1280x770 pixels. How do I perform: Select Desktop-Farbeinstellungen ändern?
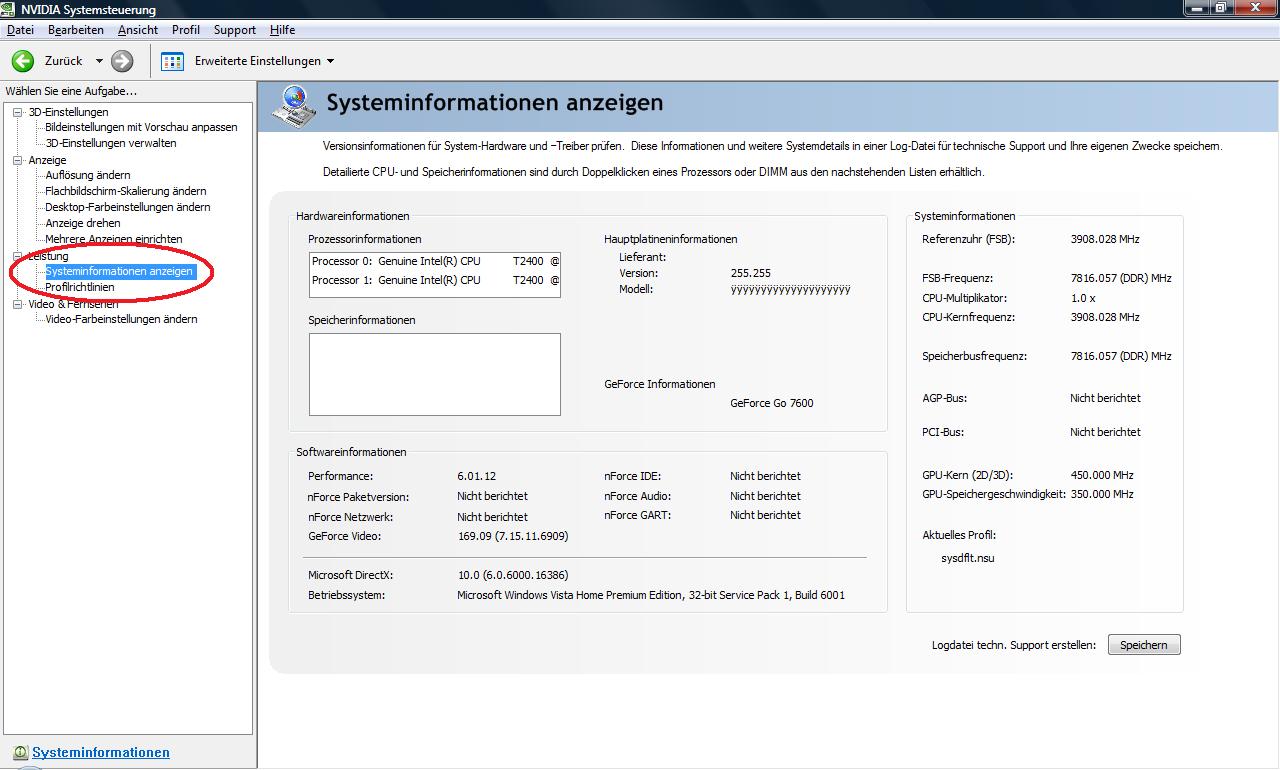click(128, 207)
